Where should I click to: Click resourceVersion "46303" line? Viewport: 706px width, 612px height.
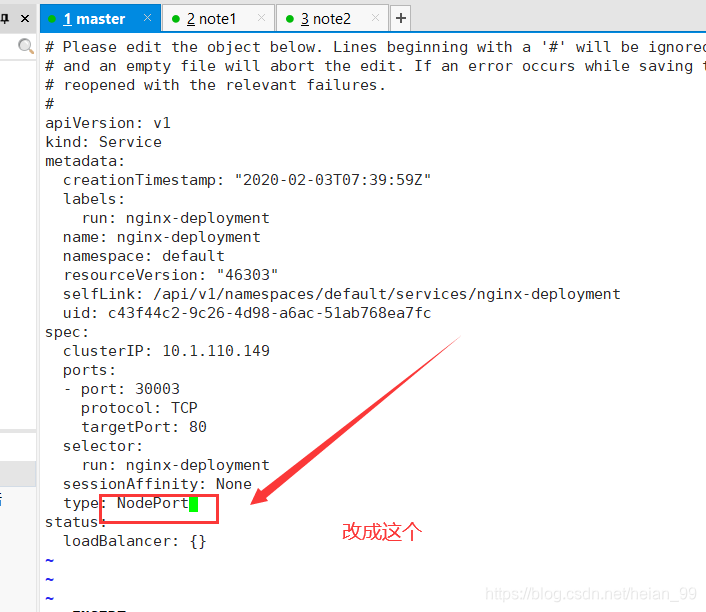171,275
